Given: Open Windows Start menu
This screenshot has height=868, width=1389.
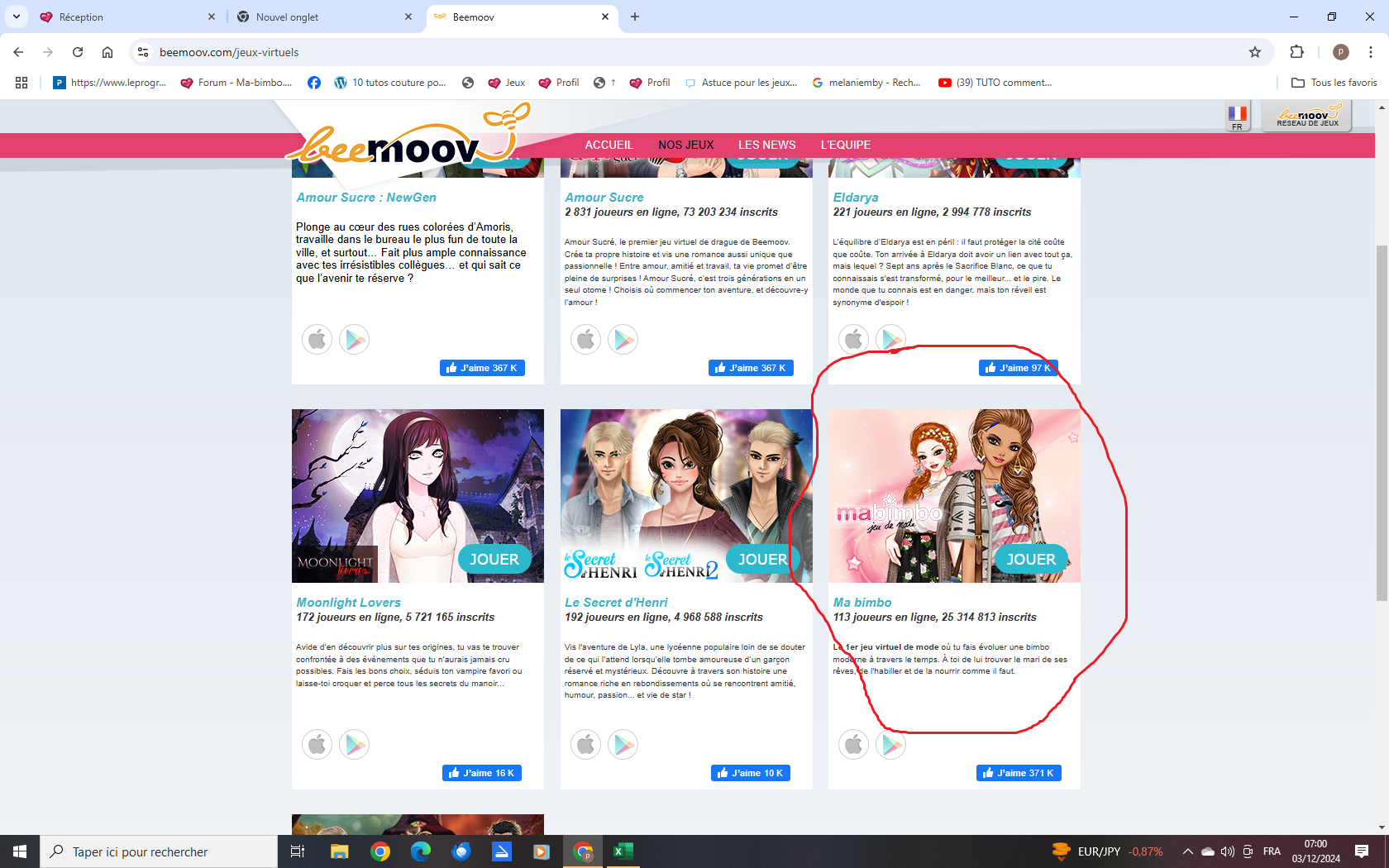Looking at the screenshot, I should (x=20, y=851).
